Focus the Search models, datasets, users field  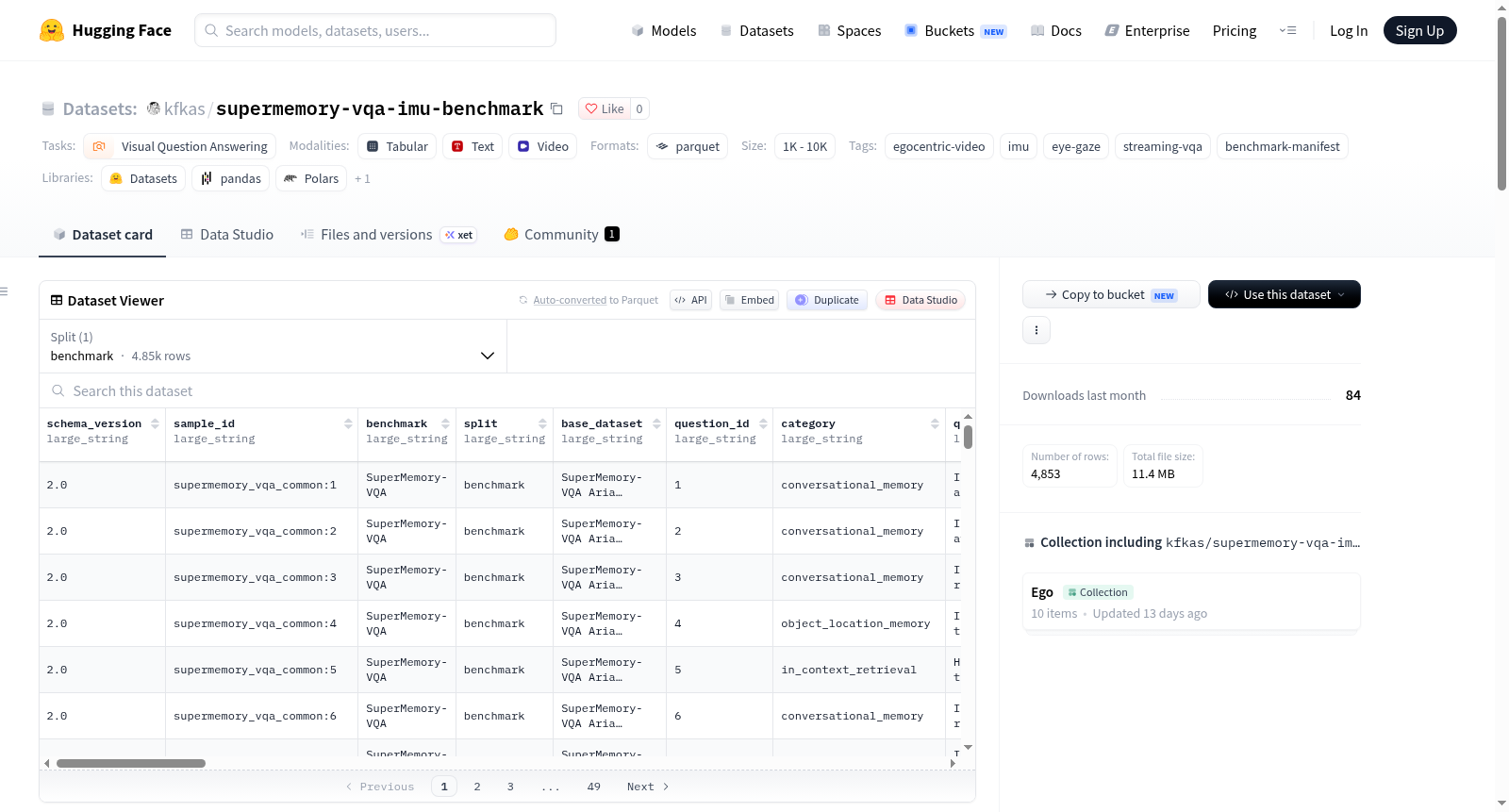point(375,30)
